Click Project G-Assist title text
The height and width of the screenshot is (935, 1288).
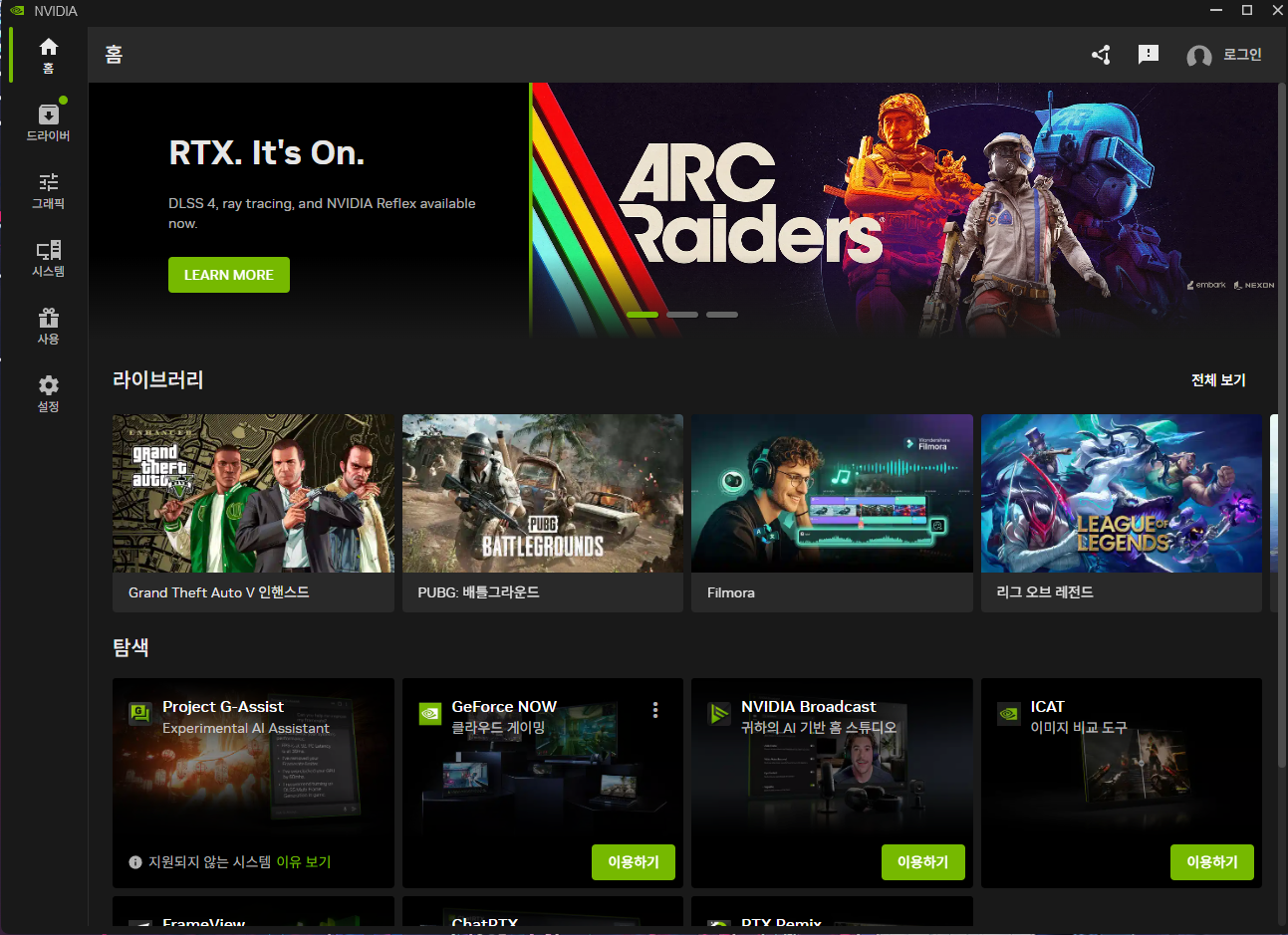[x=223, y=707]
